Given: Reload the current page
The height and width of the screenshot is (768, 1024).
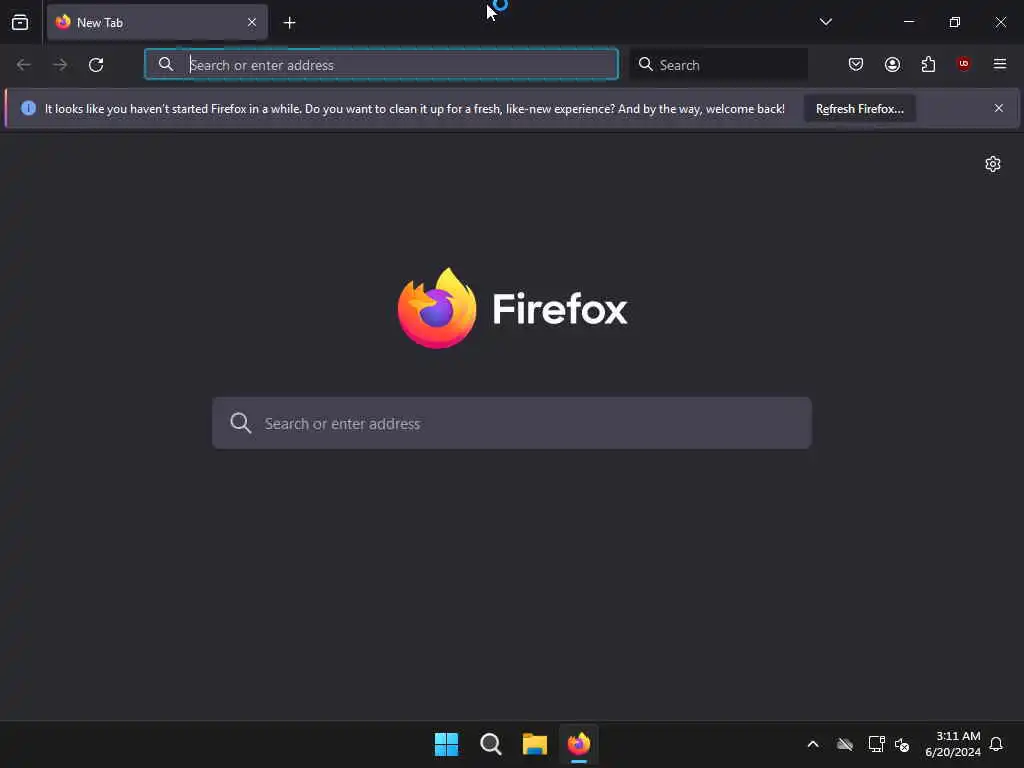Looking at the screenshot, I should (96, 65).
